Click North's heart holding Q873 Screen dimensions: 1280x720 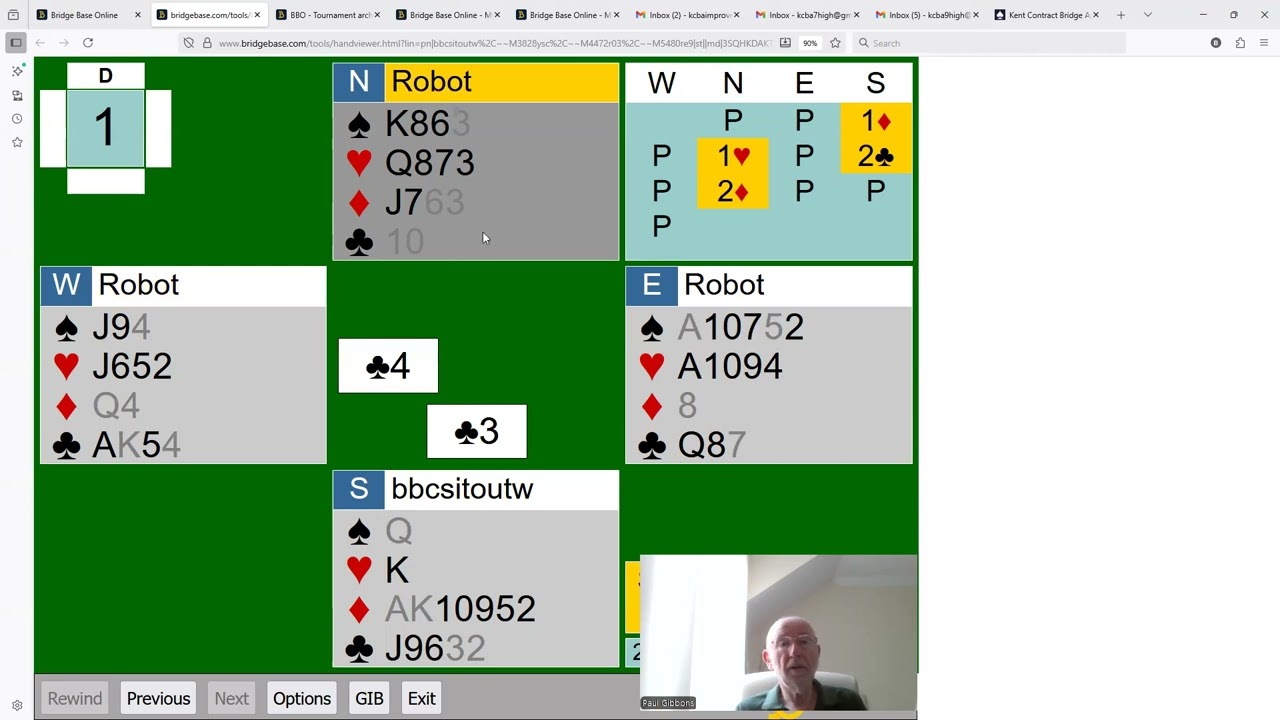430,163
